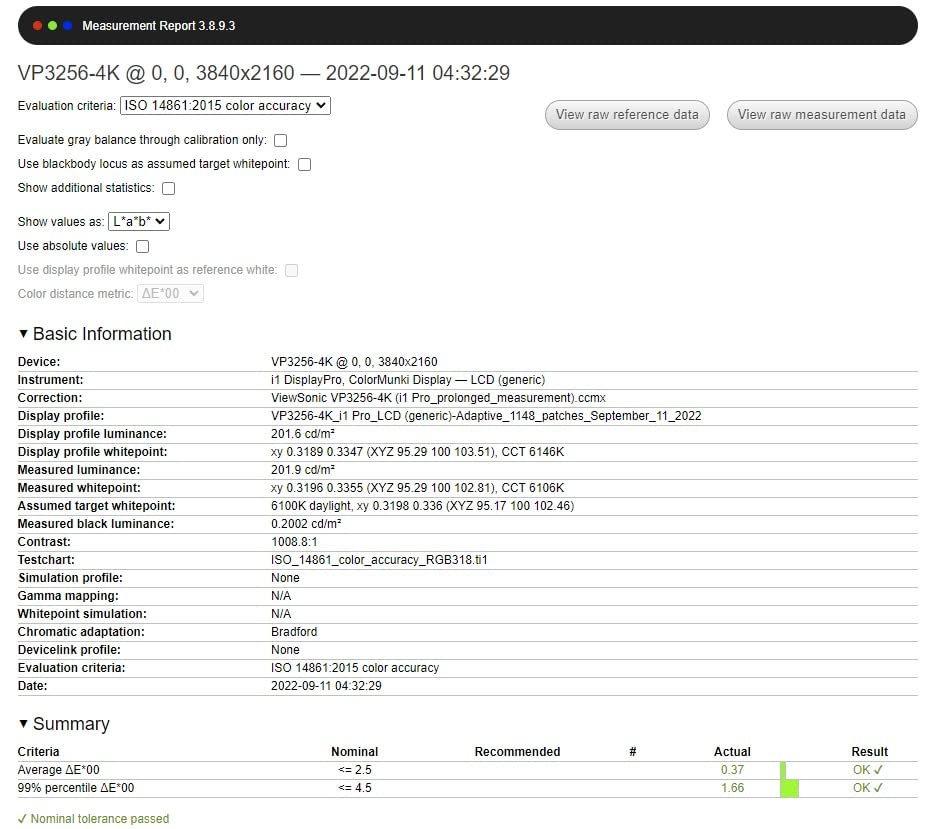Check Show additional statistics
Viewport: 932px width, 829px height.
[x=169, y=188]
